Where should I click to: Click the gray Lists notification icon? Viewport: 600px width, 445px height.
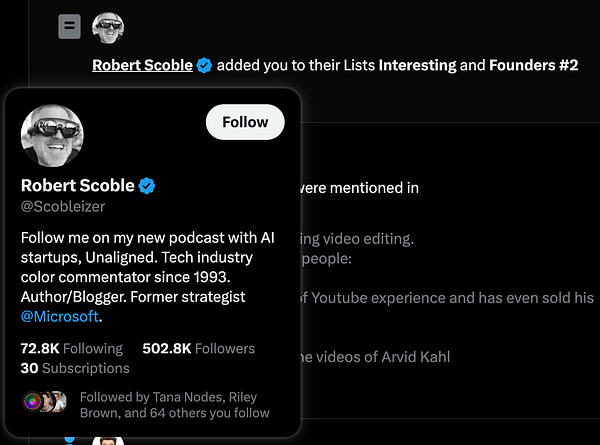click(x=69, y=27)
